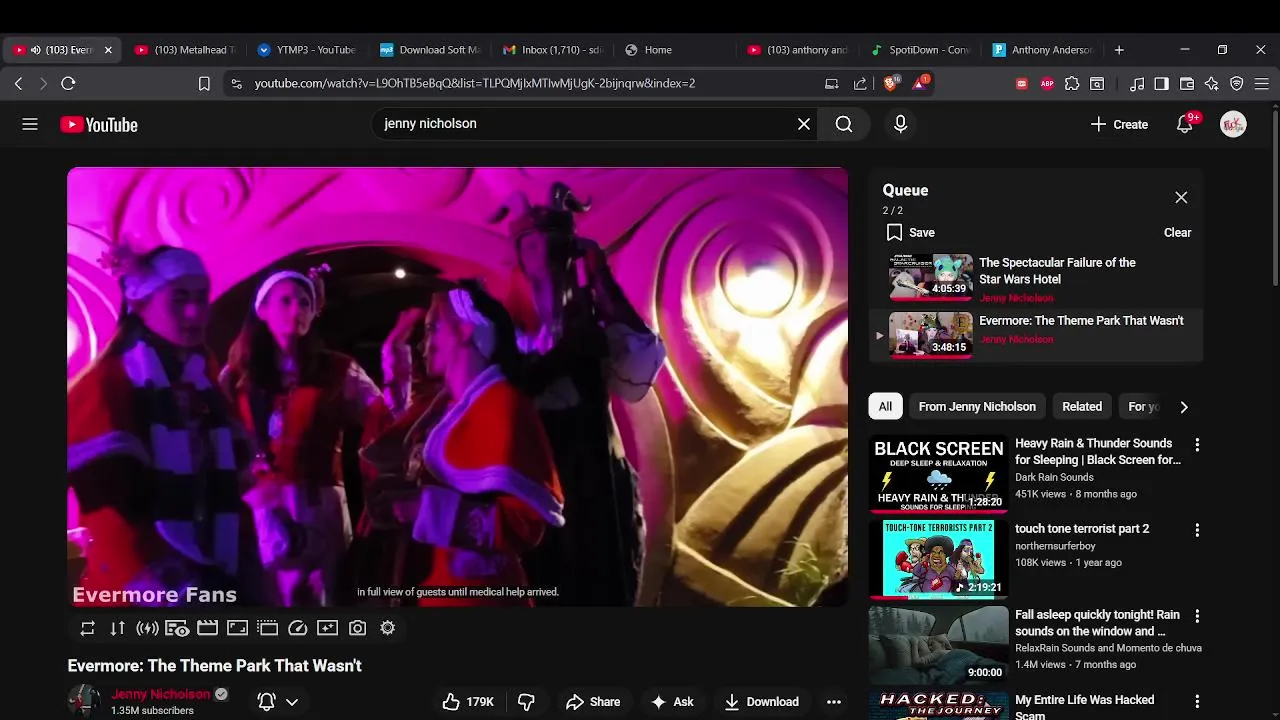
Task: Click the video filters sparkle icon
Action: pos(327,628)
